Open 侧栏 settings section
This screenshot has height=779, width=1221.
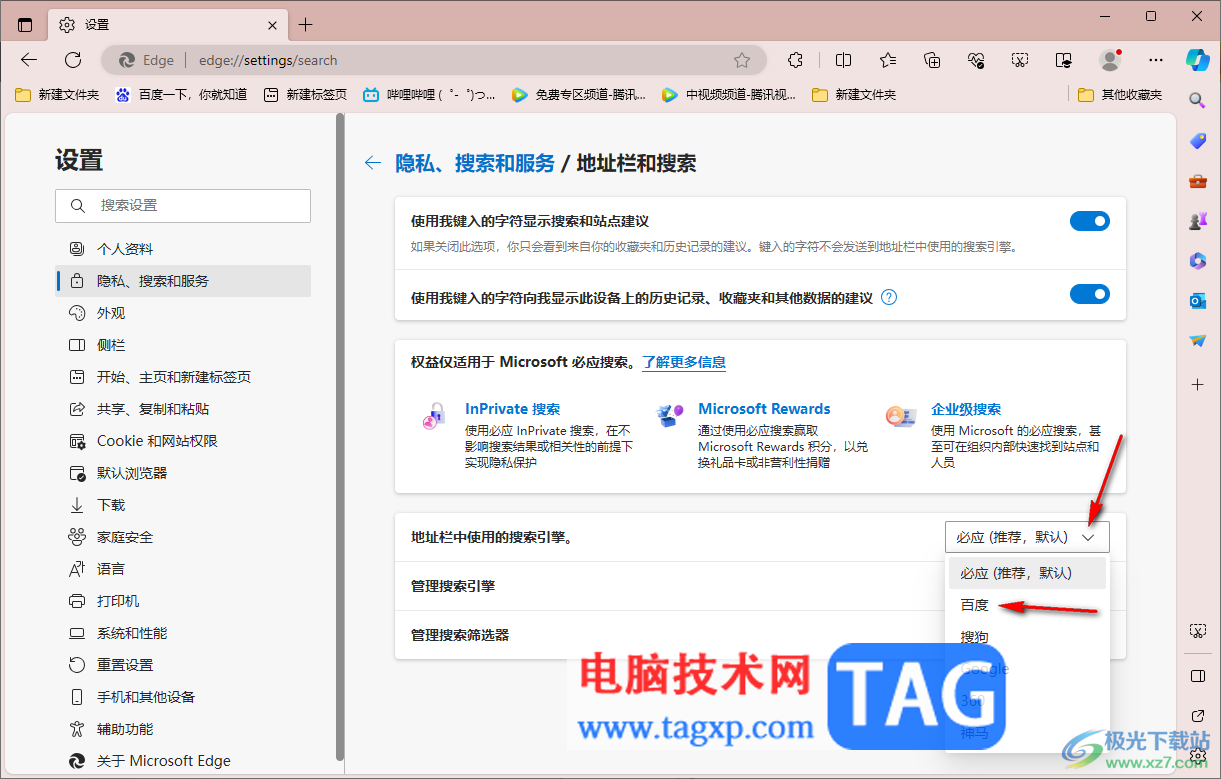pyautogui.click(x=183, y=345)
